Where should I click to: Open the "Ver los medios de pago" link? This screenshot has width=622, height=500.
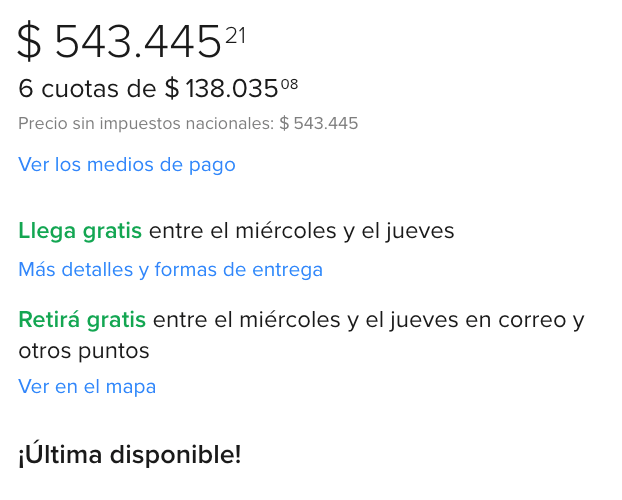coord(127,164)
